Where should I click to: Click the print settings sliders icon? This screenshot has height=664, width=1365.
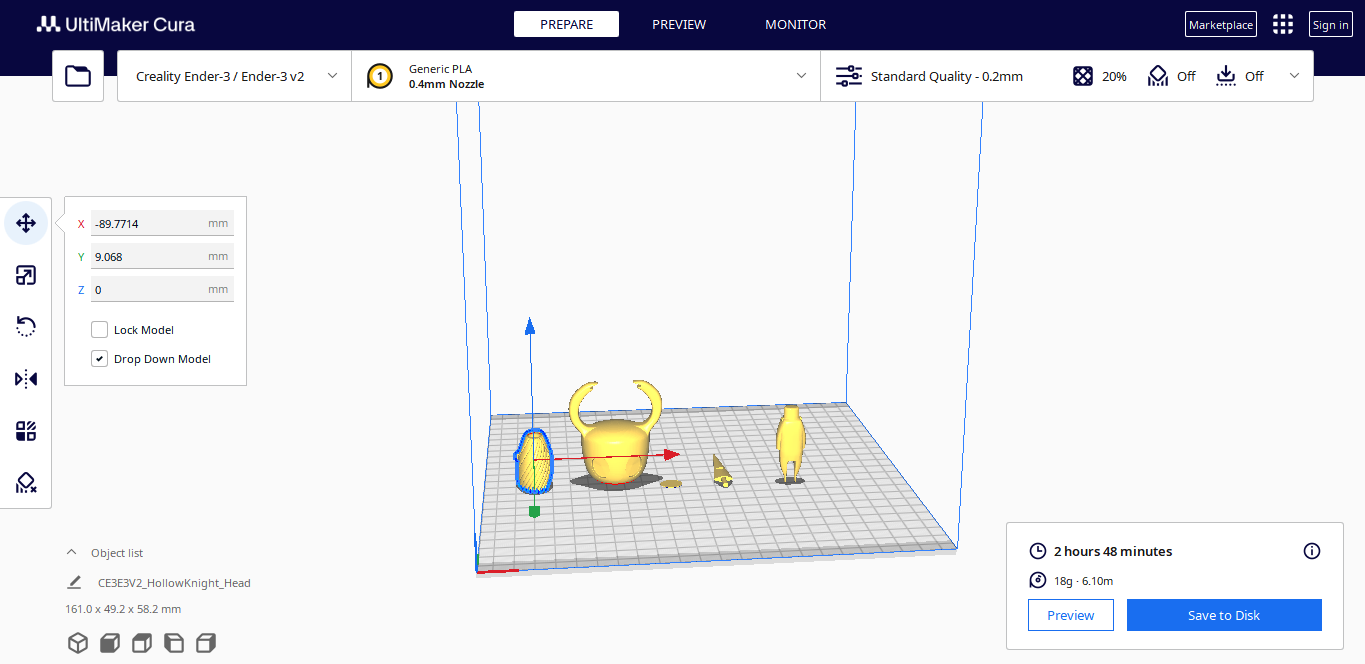(848, 76)
